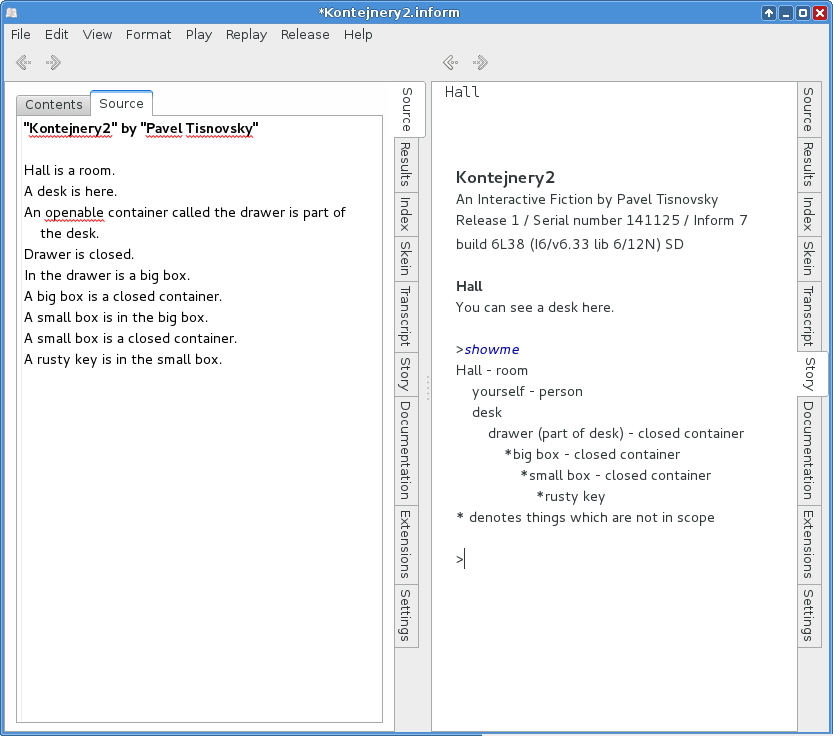Click the window shade-up arrow button

pyautogui.click(x=769, y=13)
